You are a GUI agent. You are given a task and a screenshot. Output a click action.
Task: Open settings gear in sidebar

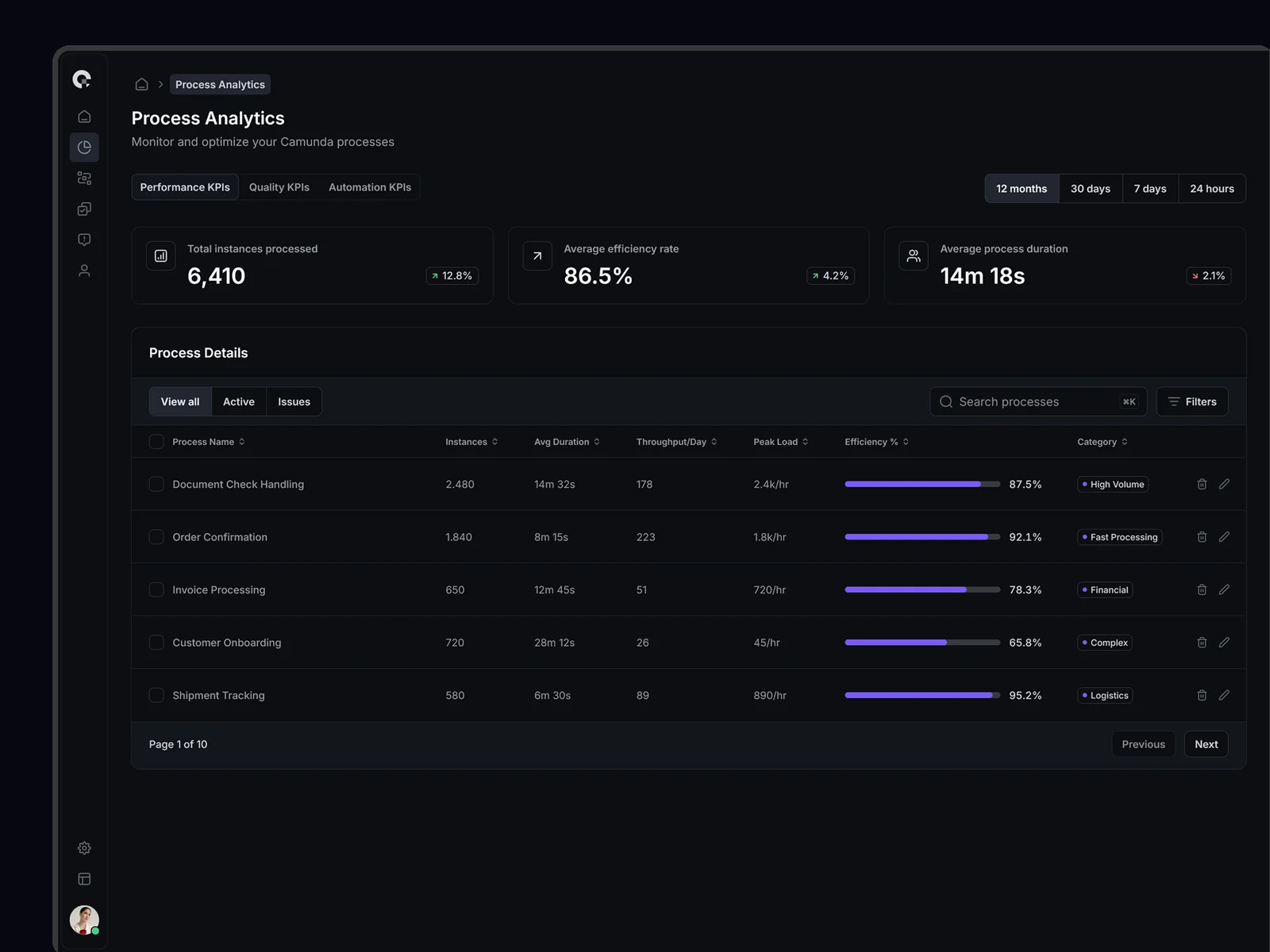[84, 848]
